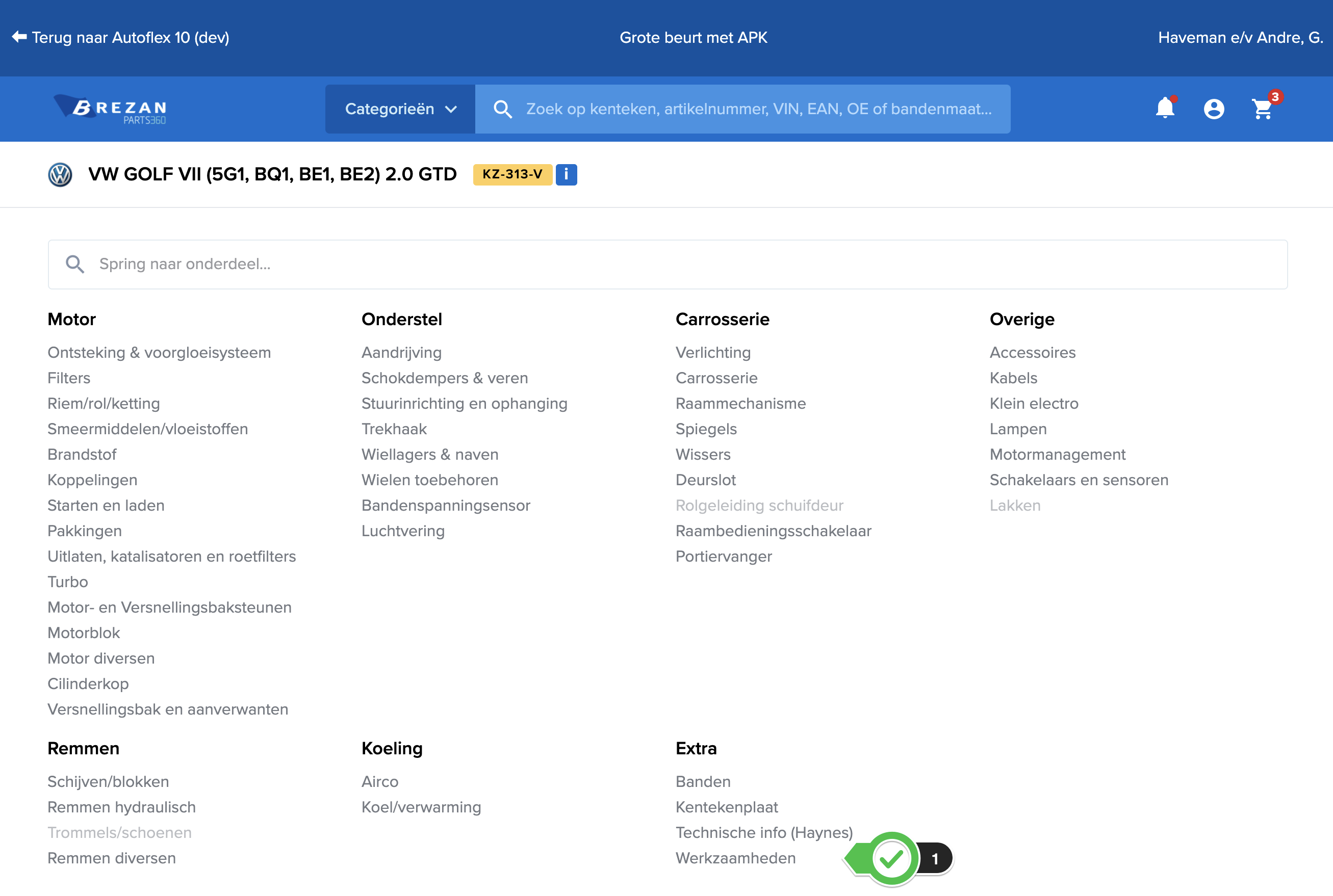Screen dimensions: 1333x896
Task: Click the Brezan Parts360 logo
Action: 110,109
